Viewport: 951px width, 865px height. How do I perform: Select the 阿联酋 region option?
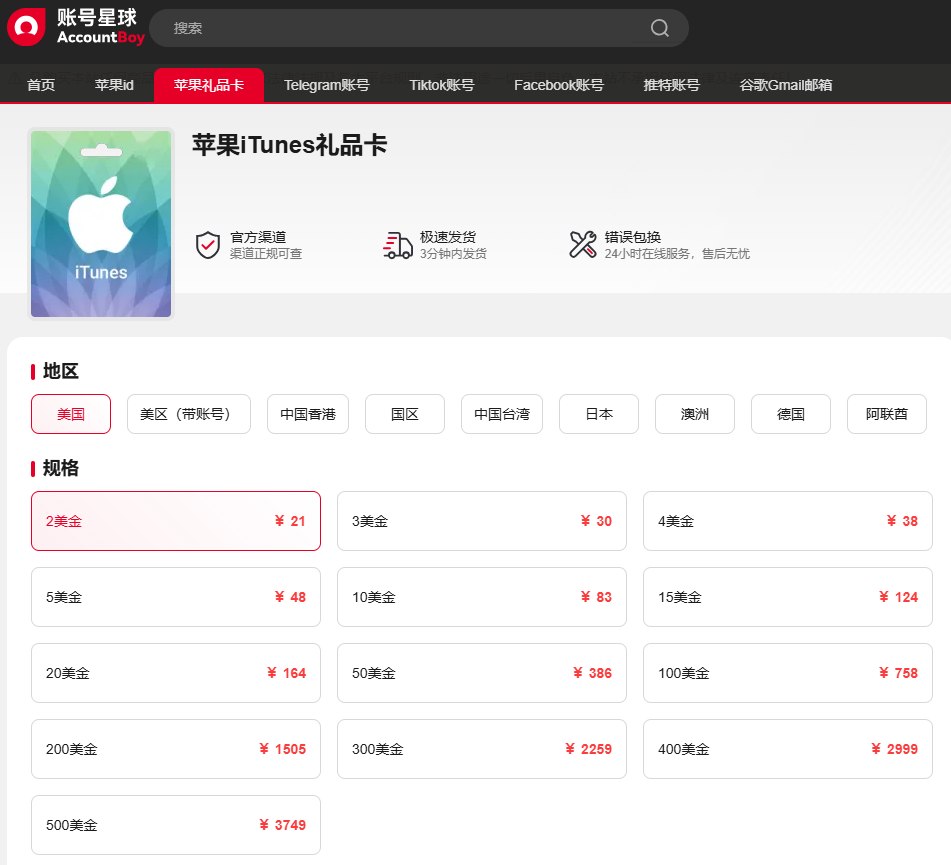point(887,413)
